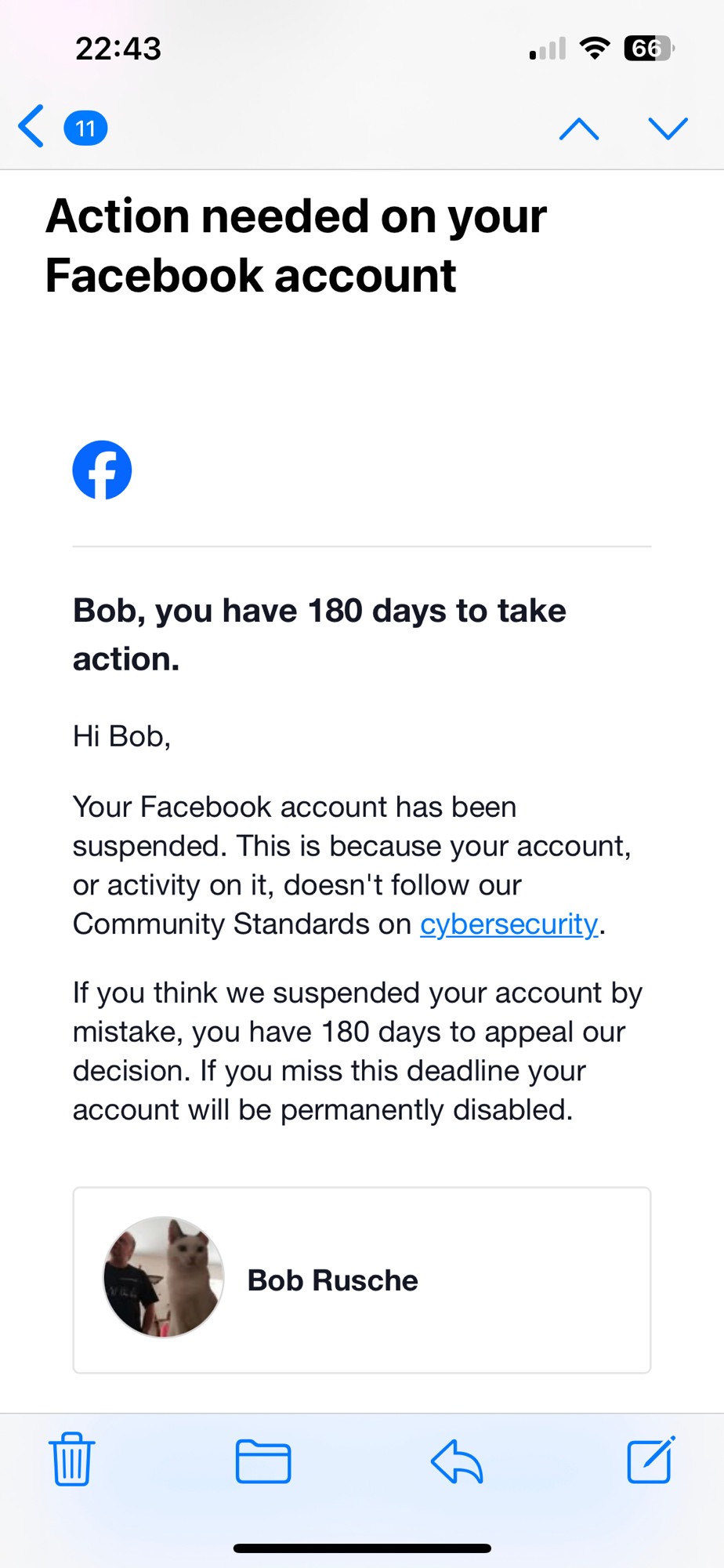Go to previous message with up chevron

tap(579, 129)
